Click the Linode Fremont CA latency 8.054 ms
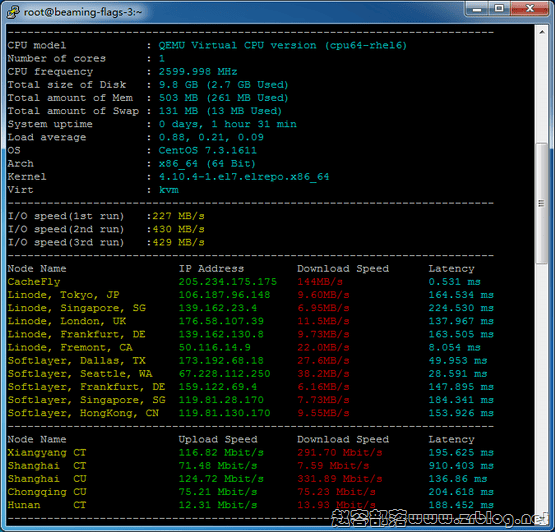Image resolution: width=555 pixels, height=532 pixels. coord(454,348)
